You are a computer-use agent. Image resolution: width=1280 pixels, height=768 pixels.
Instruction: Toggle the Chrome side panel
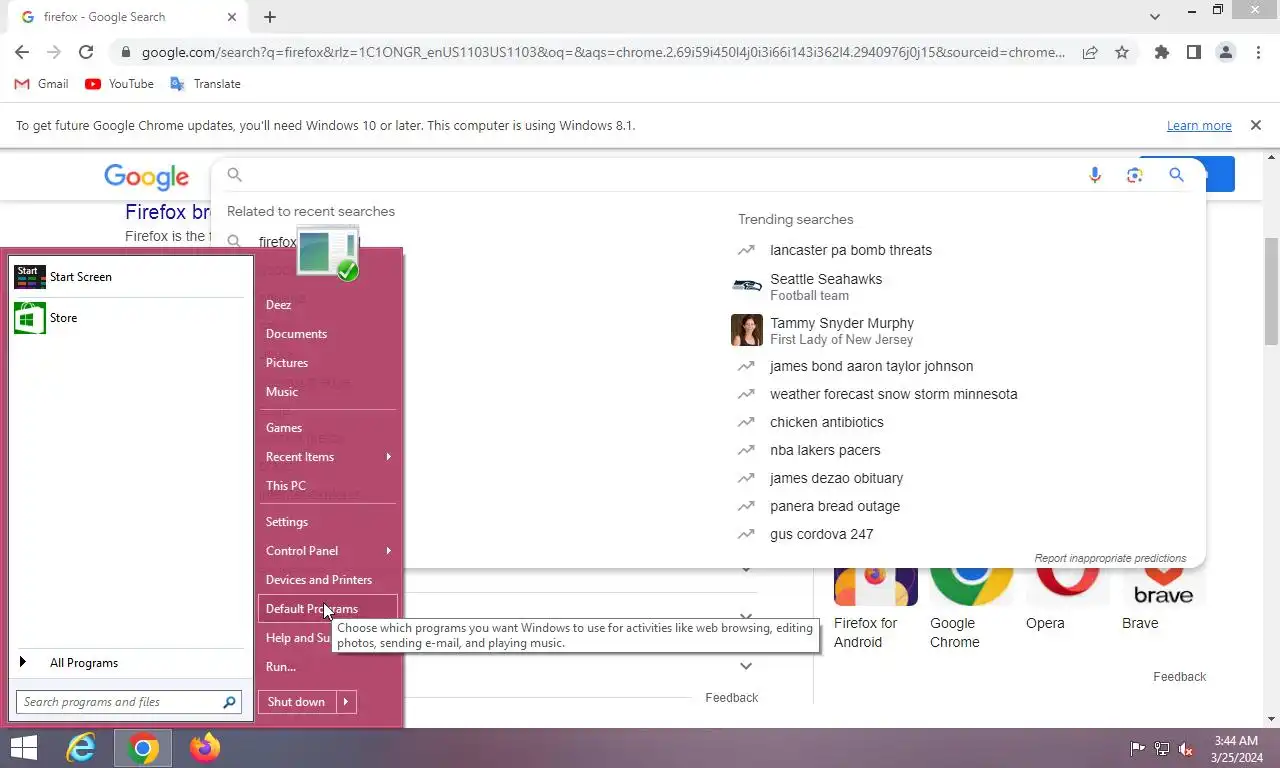click(x=1193, y=52)
